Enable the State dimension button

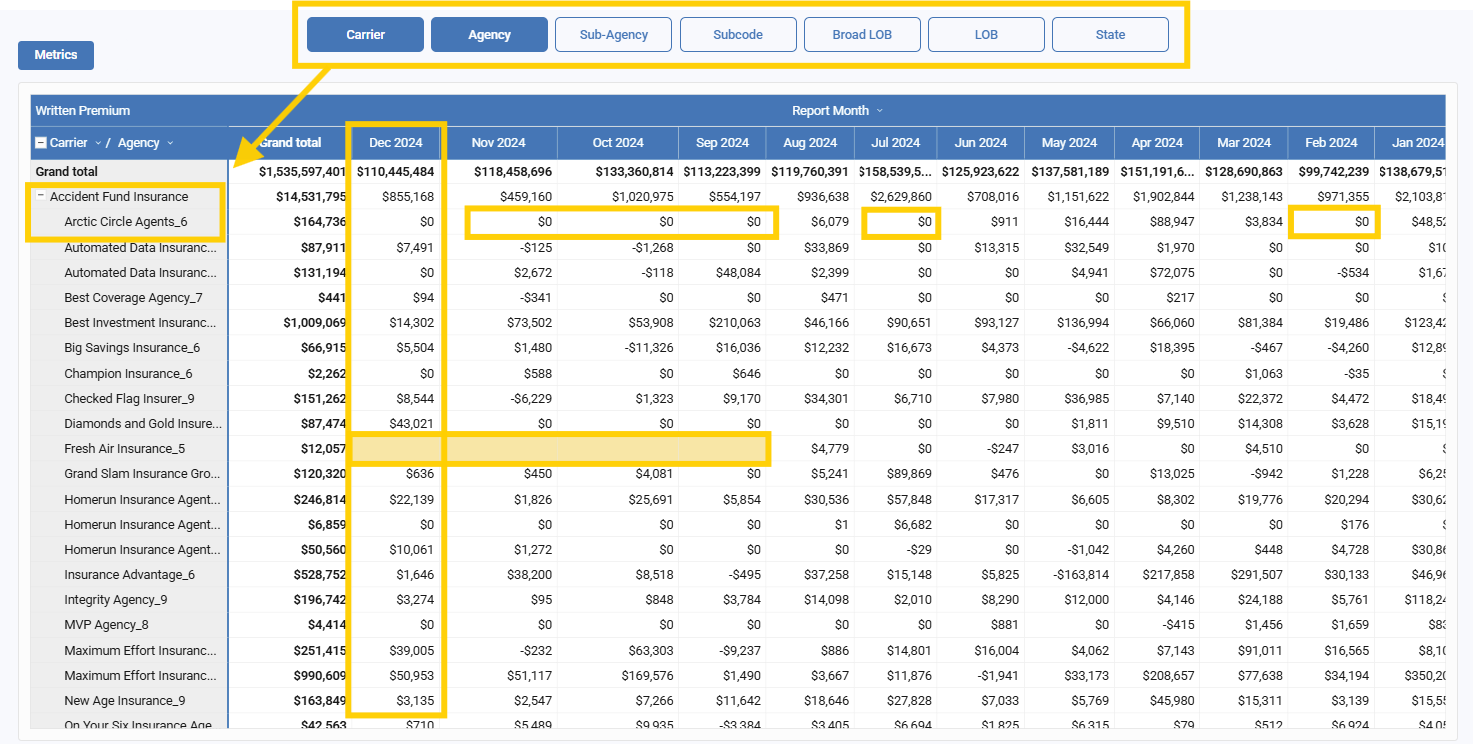point(1110,35)
